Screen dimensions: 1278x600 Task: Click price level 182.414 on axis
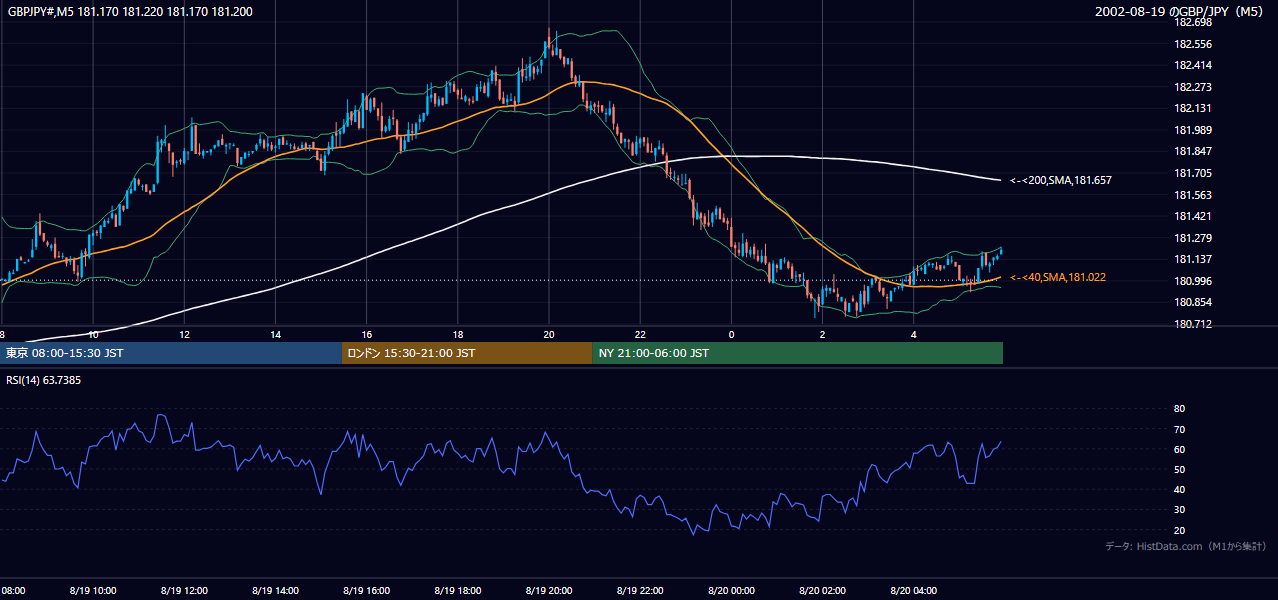tap(1193, 65)
